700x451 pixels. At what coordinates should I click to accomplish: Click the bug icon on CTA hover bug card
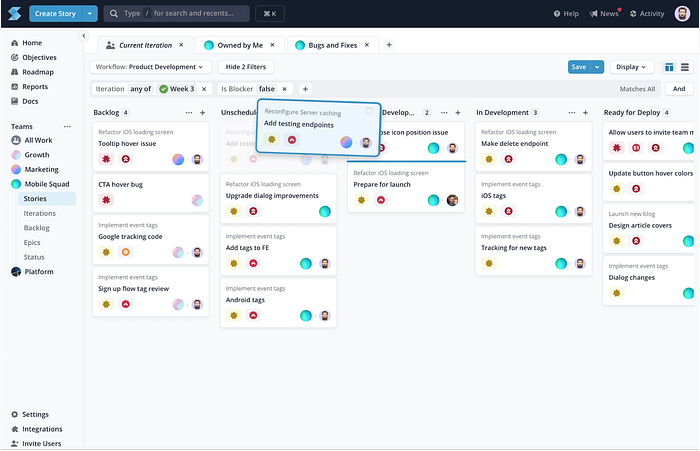coord(106,200)
